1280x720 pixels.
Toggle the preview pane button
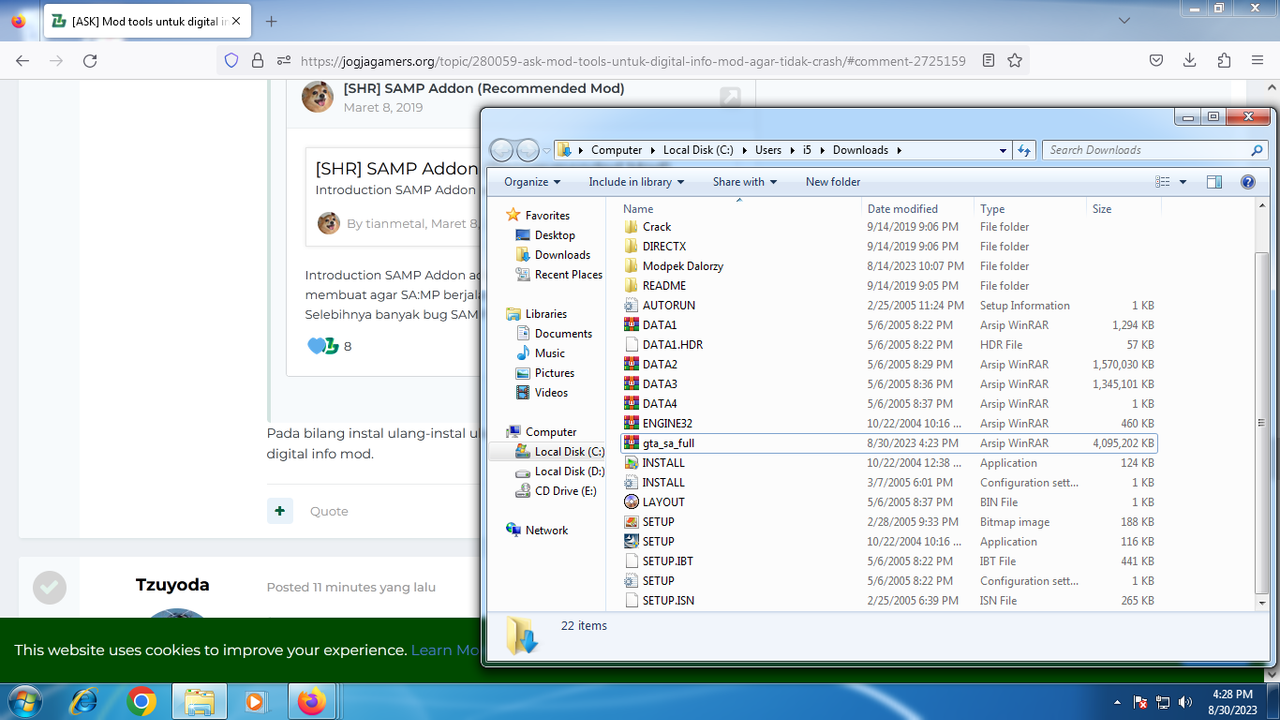coord(1214,182)
